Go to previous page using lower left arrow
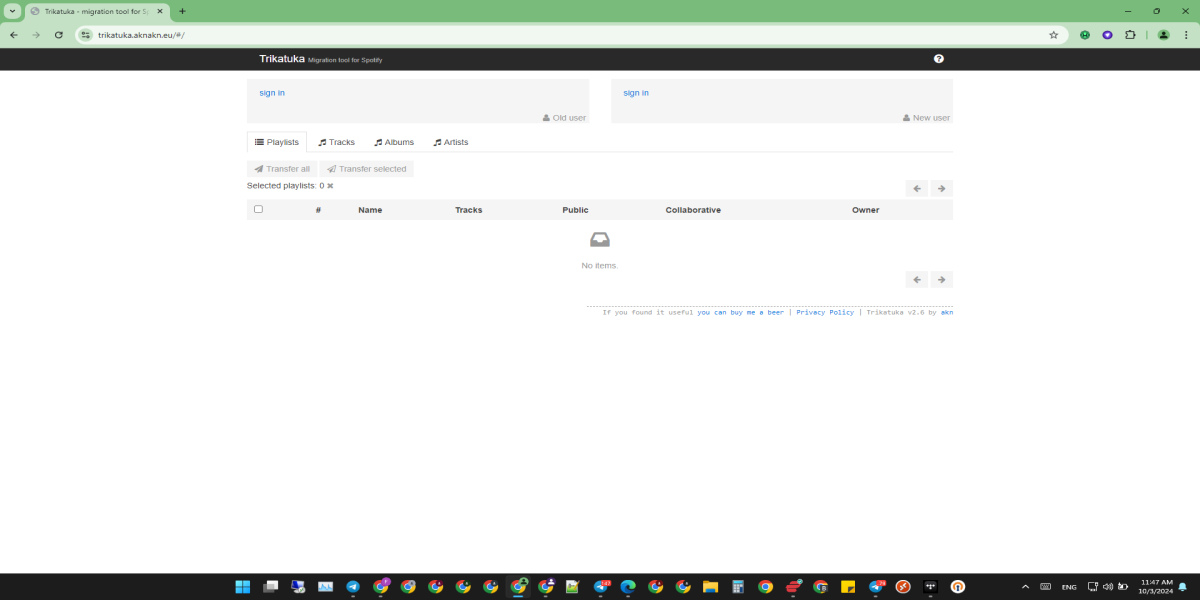Viewport: 1200px width, 600px height. pyautogui.click(x=917, y=280)
